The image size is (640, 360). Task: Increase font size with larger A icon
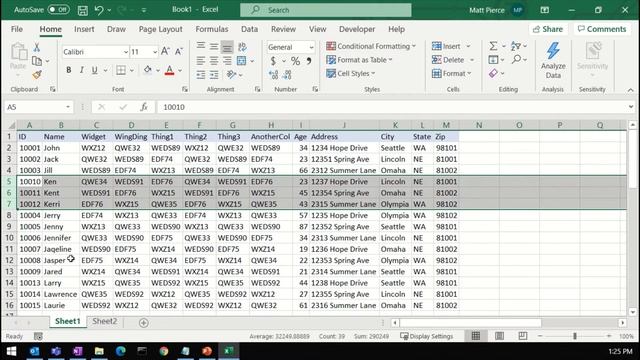pyautogui.click(x=165, y=51)
